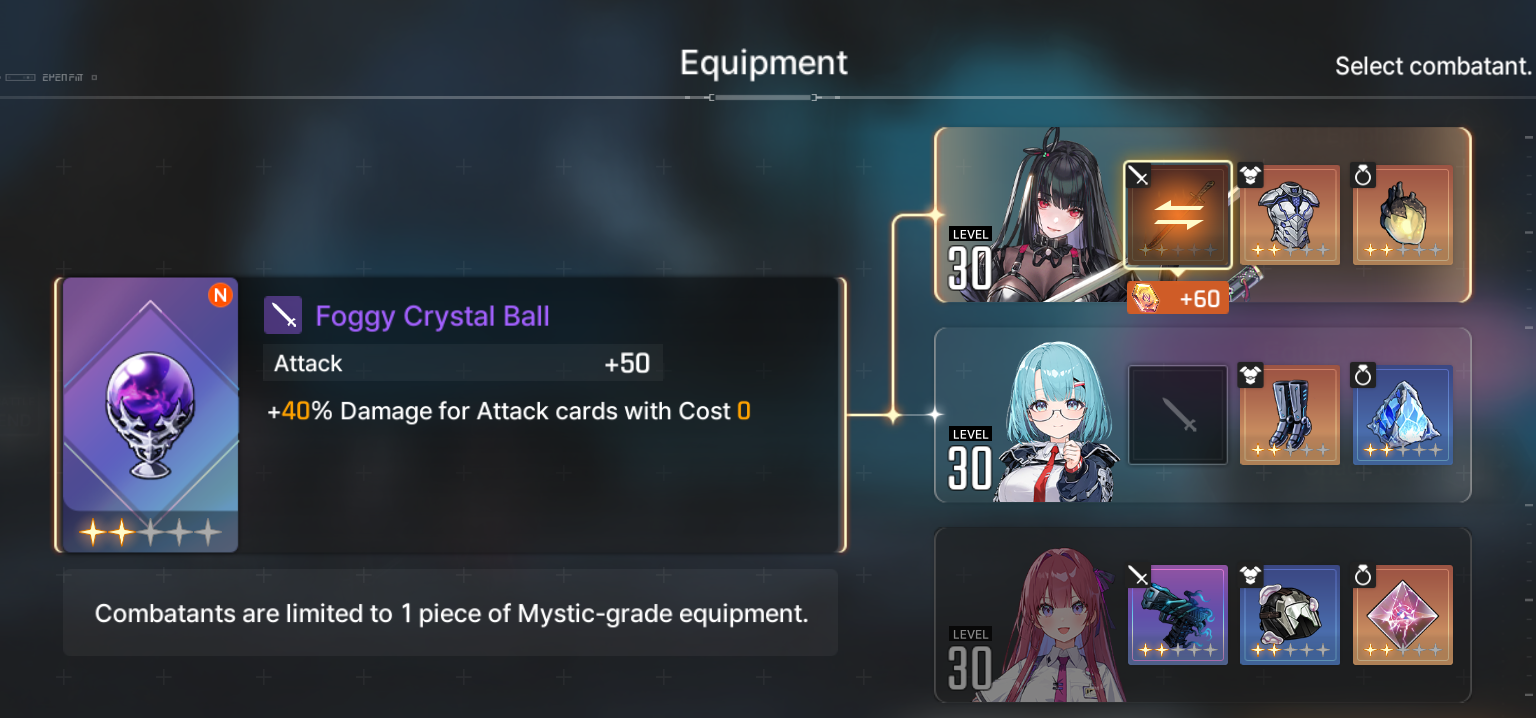The image size is (1536, 718).
Task: Click the +60 bonus indicator badge
Action: click(1178, 298)
